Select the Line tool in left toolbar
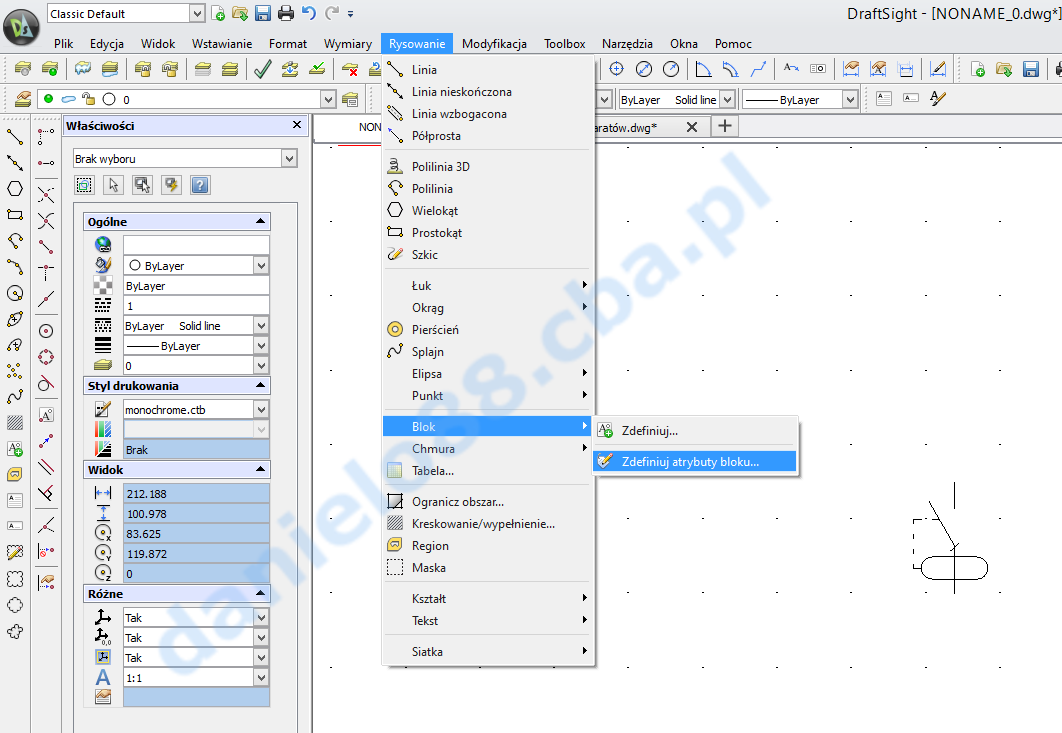The height and width of the screenshot is (733, 1062). pos(15,137)
